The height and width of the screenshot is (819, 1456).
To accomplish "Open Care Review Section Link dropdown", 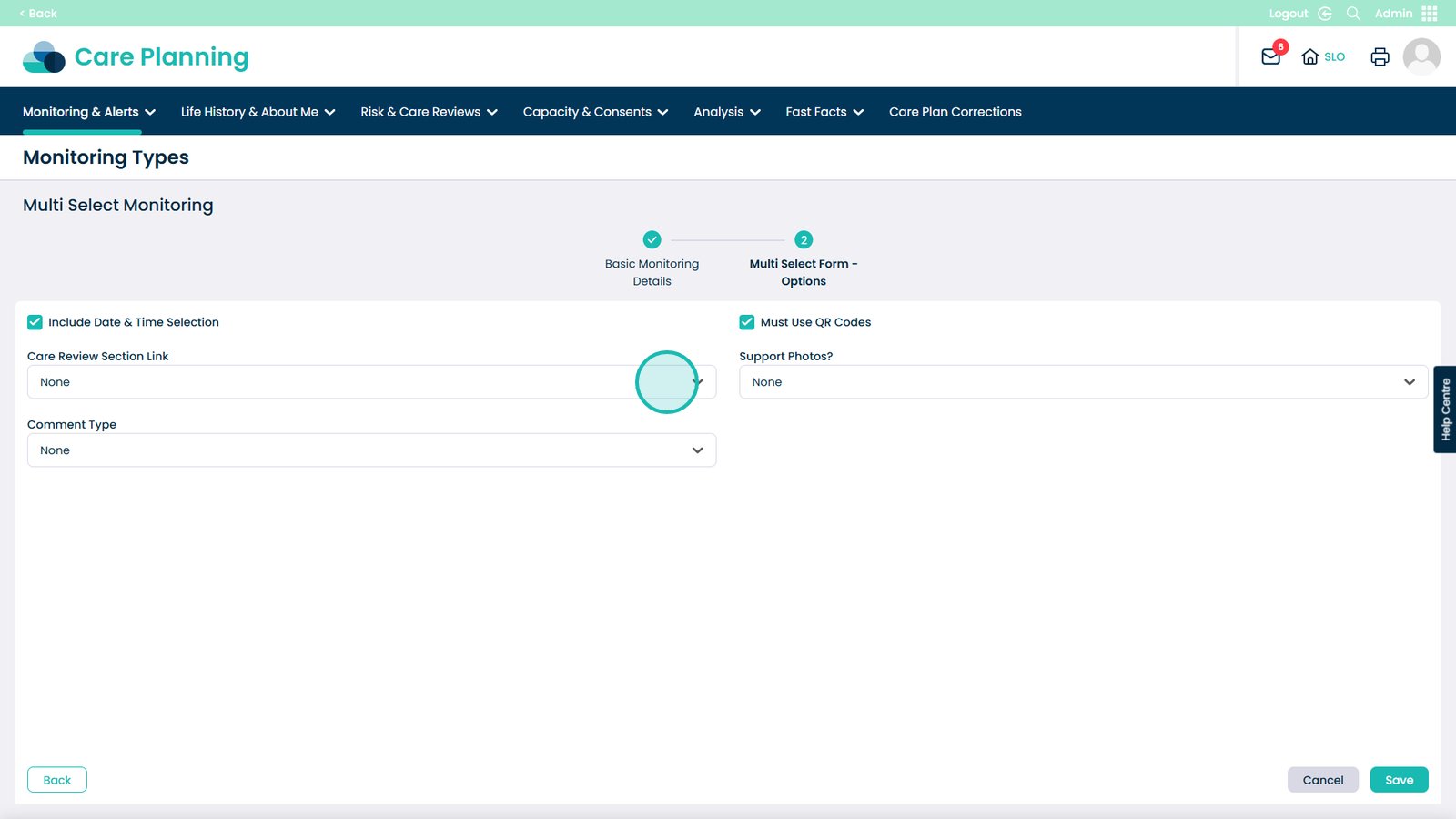I will [371, 382].
